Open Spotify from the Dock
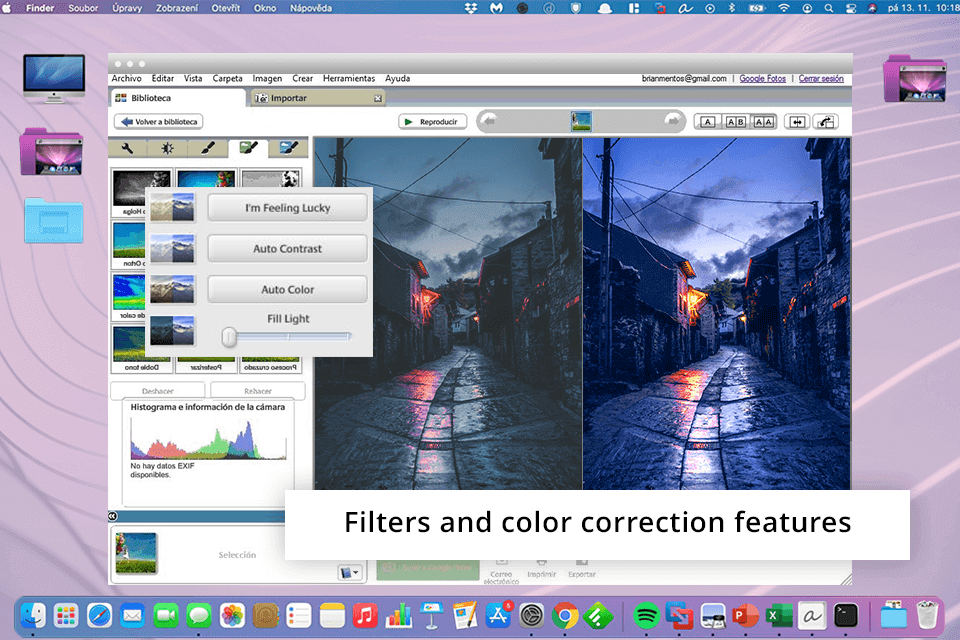The width and height of the screenshot is (960, 640). (x=646, y=616)
